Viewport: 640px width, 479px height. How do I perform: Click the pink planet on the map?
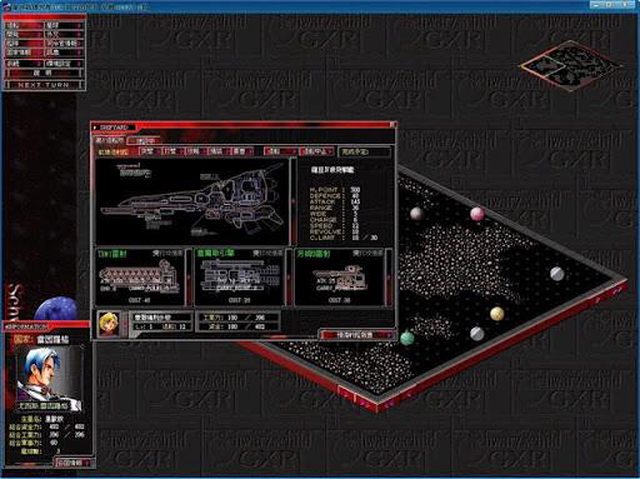(477, 213)
